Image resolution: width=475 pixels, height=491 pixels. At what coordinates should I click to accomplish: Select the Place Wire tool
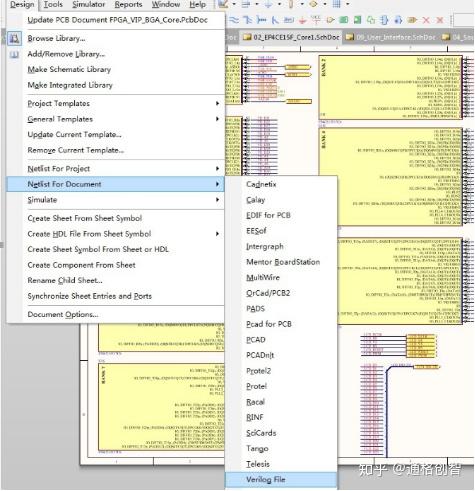[x=234, y=20]
